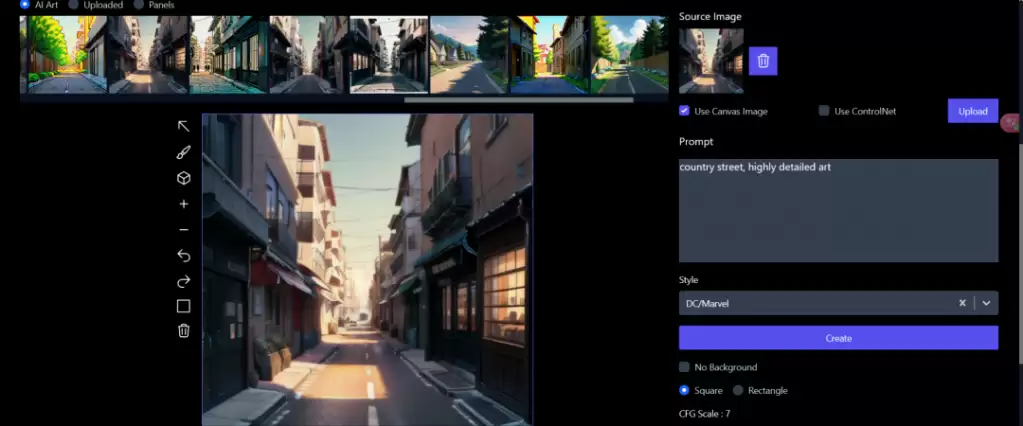Viewport: 1023px width, 426px height.
Task: Select the Rectangle radio option
Action: 738,390
